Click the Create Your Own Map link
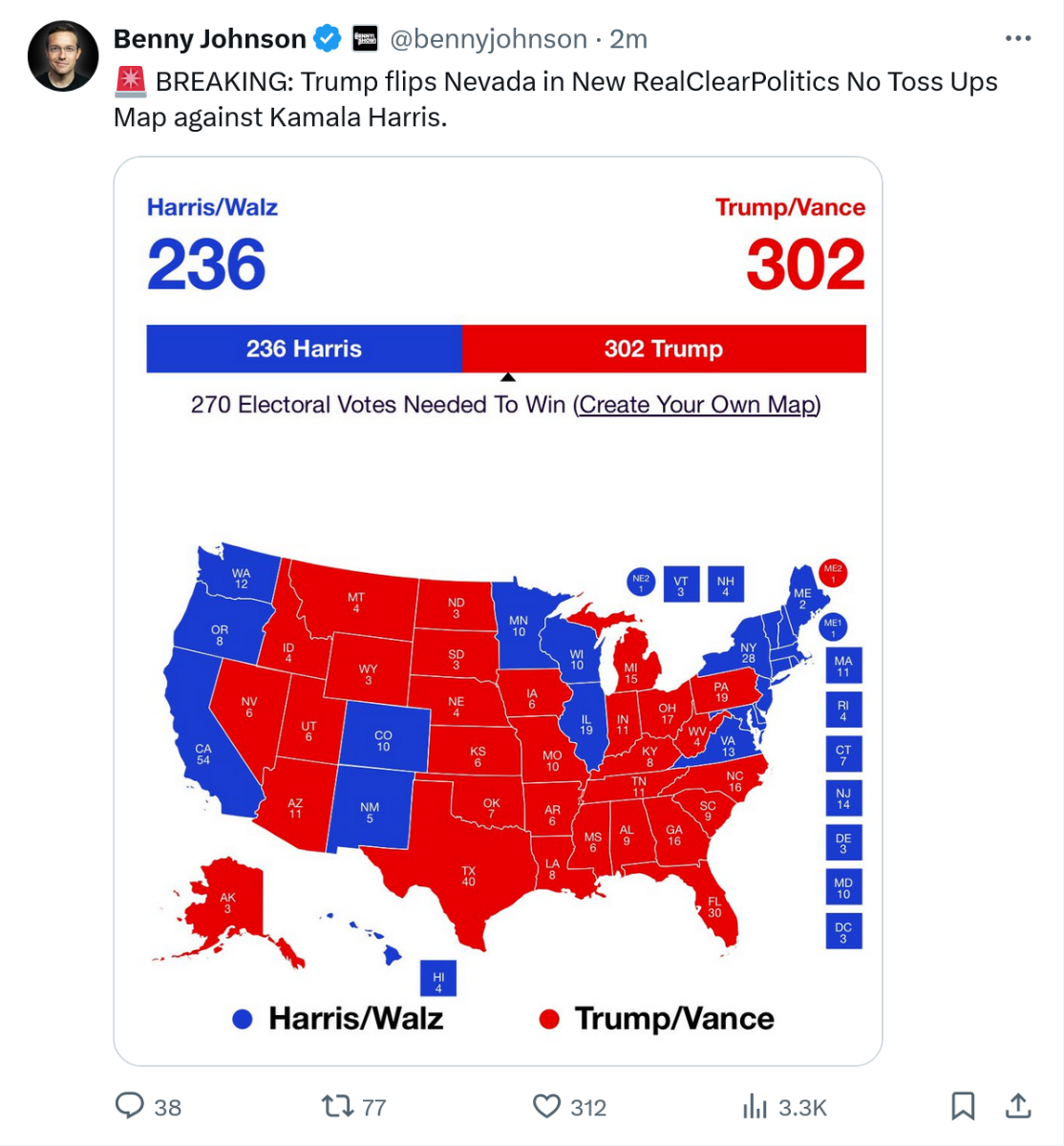 click(x=698, y=405)
